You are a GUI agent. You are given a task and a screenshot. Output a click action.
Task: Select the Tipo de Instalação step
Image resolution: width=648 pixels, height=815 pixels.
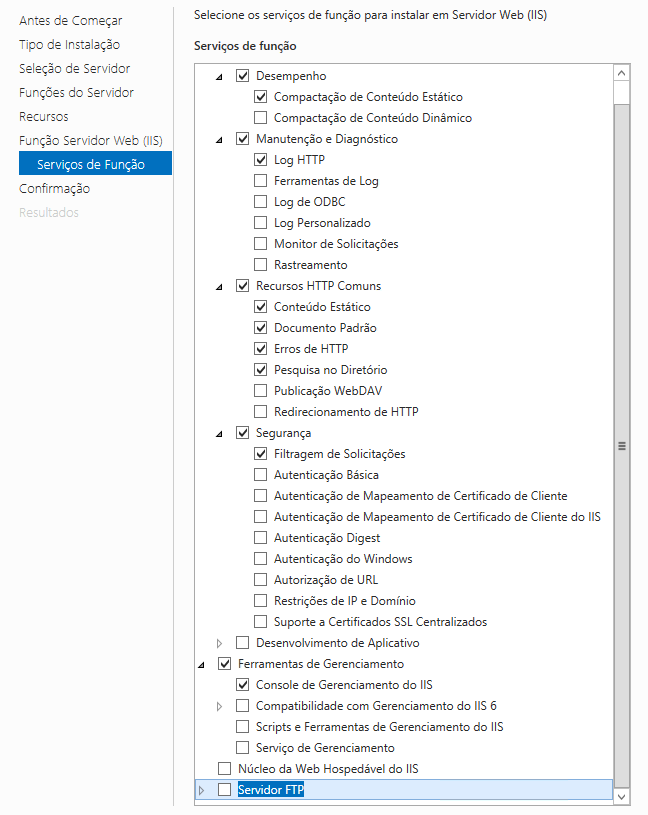click(x=69, y=45)
